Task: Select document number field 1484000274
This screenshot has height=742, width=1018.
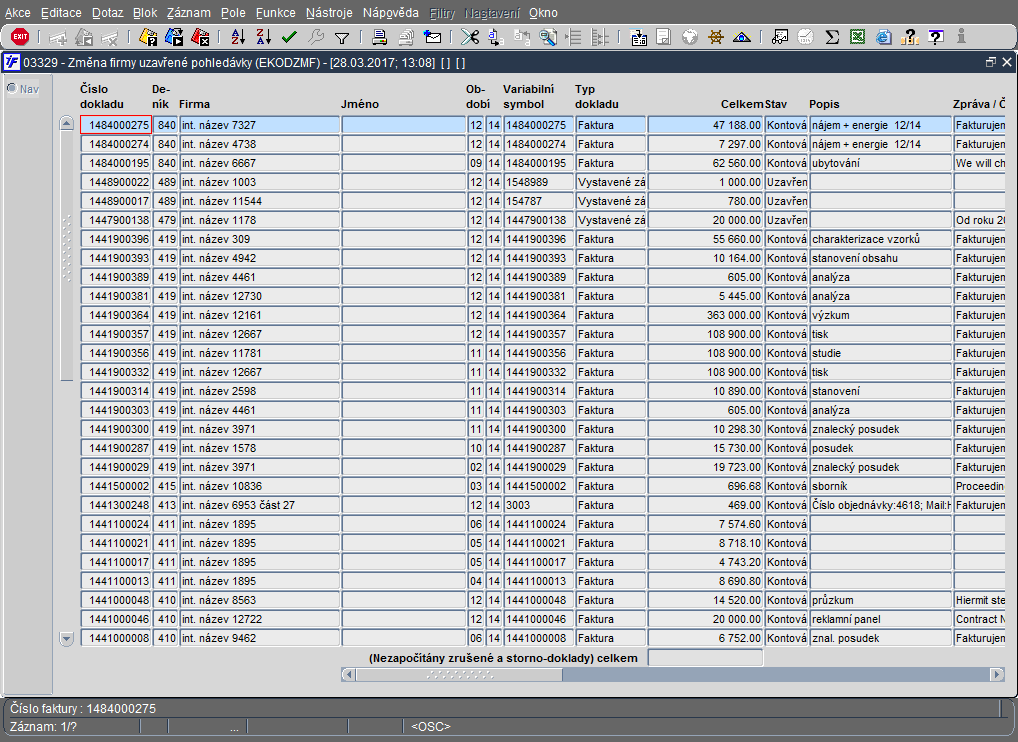Action: (x=116, y=144)
